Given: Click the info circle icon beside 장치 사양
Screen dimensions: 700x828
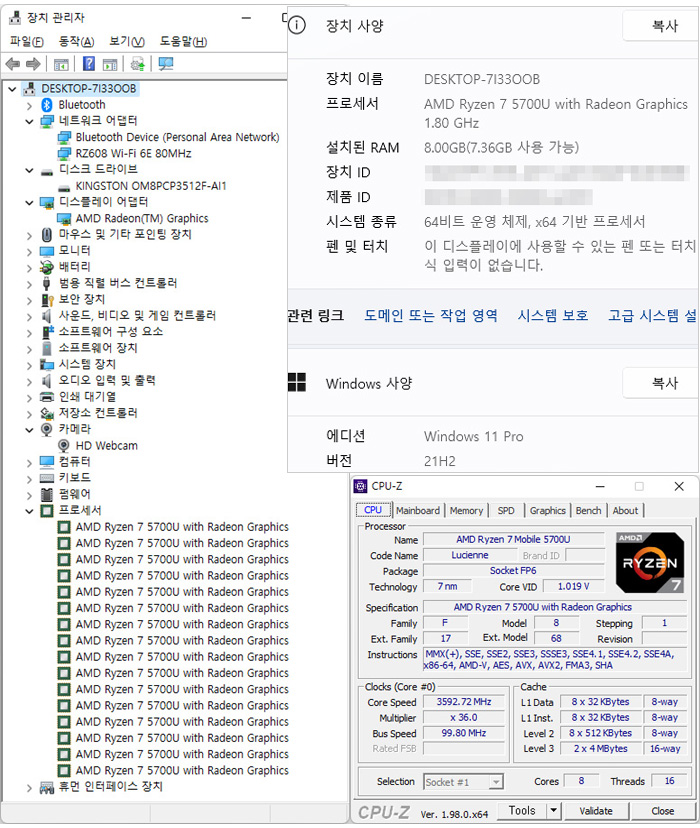Looking at the screenshot, I should coord(297,25).
